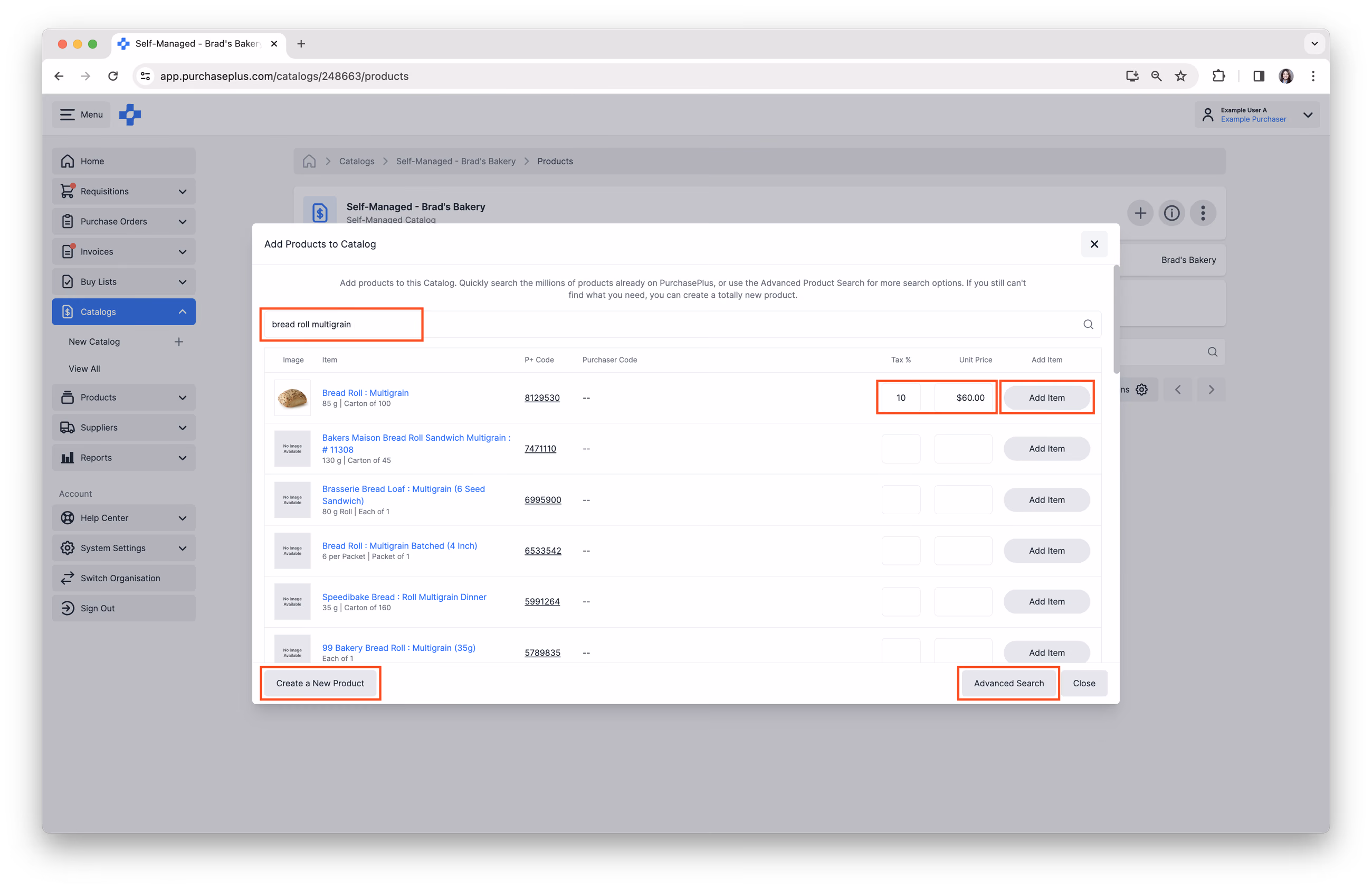1372x889 pixels.
Task: Click the browser zoom magnifier icon
Action: tap(1156, 76)
